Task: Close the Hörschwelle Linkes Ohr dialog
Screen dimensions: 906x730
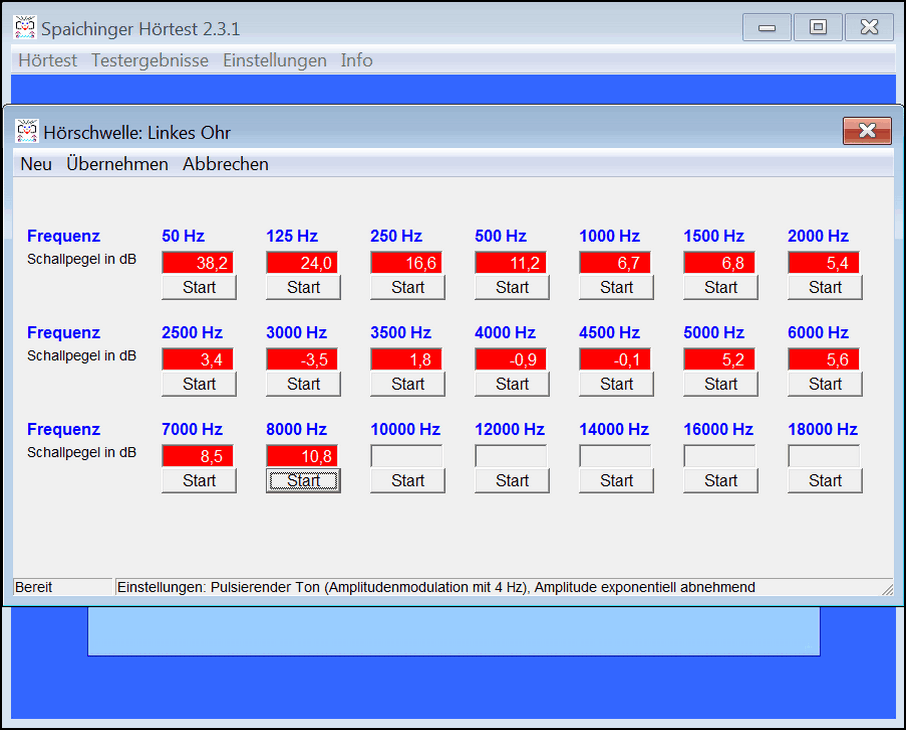Action: (866, 131)
